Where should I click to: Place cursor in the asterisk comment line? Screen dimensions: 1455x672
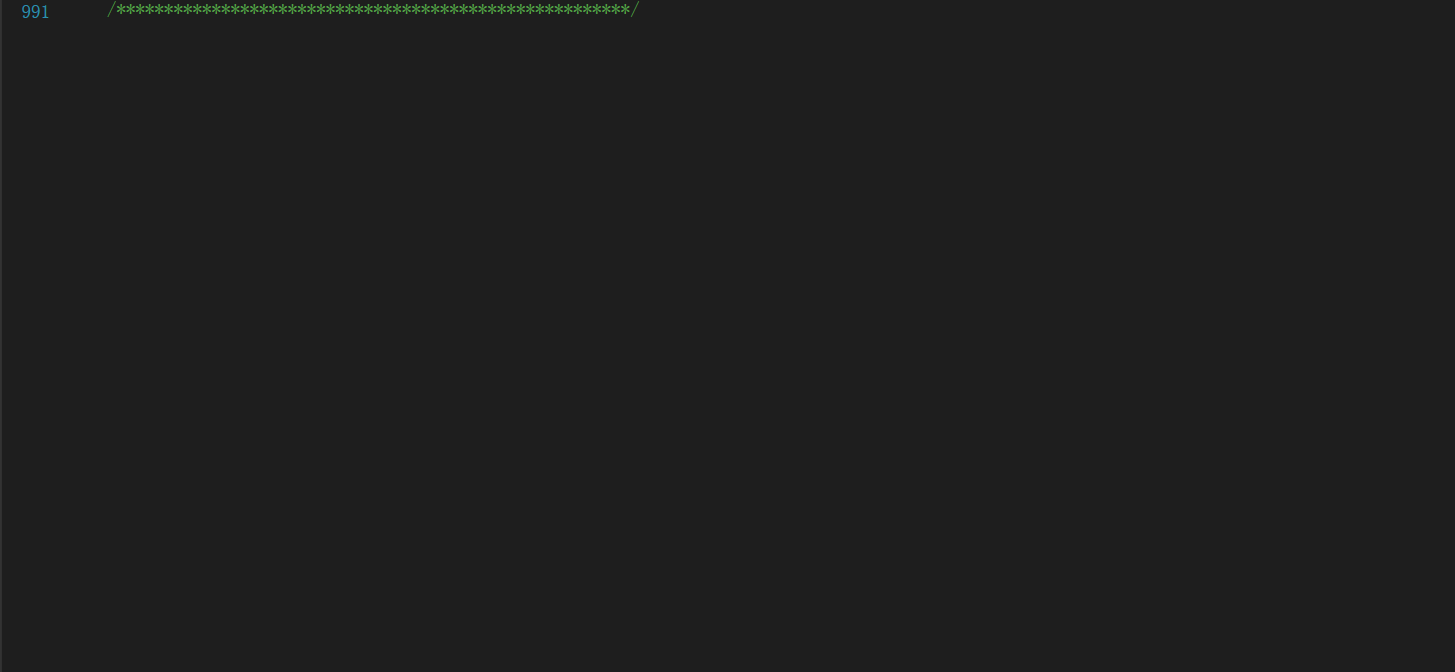[x=372, y=10]
